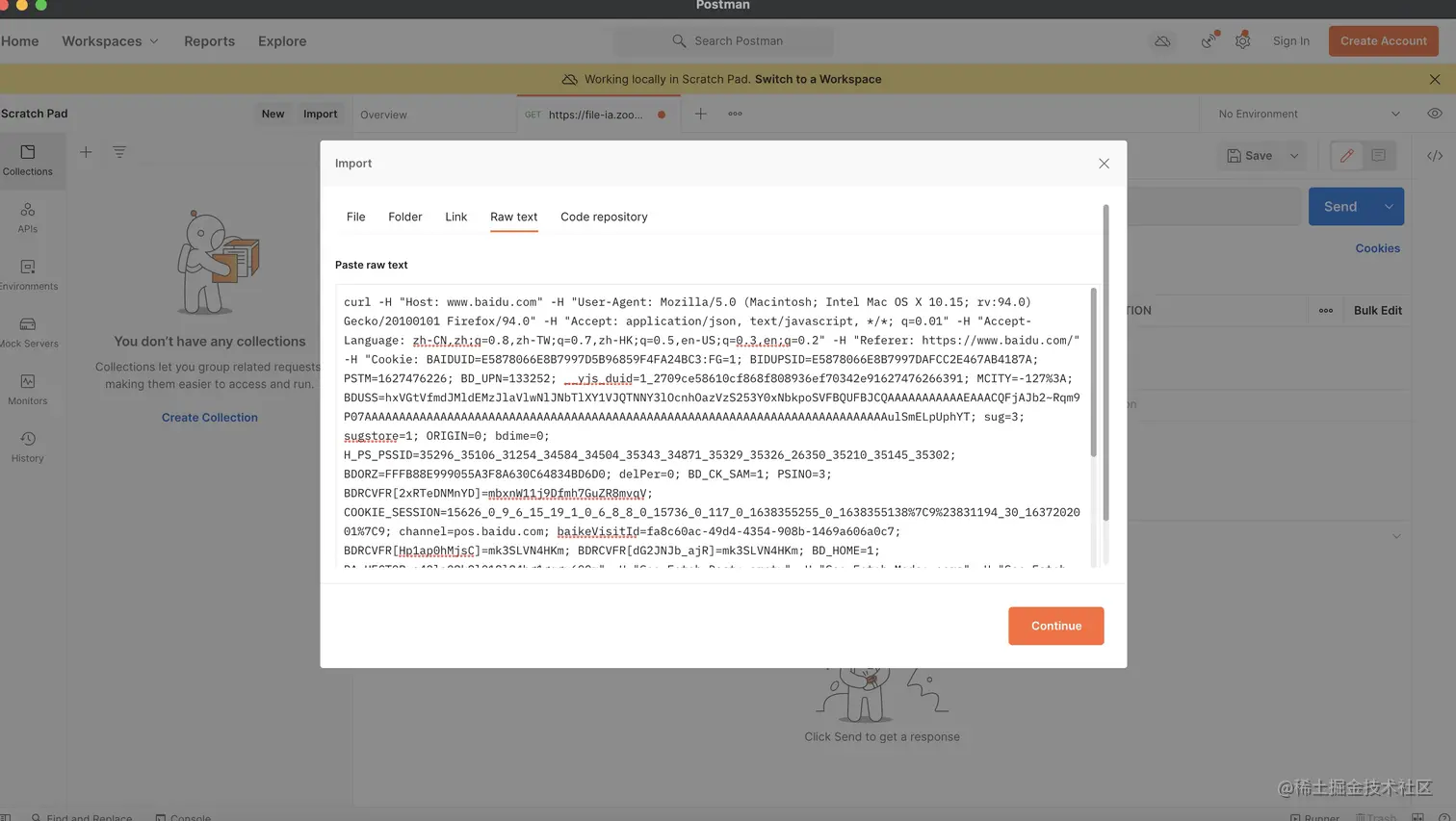Click the raw text area scrollbar
Screen dimensions: 1456x821
coord(1093,372)
